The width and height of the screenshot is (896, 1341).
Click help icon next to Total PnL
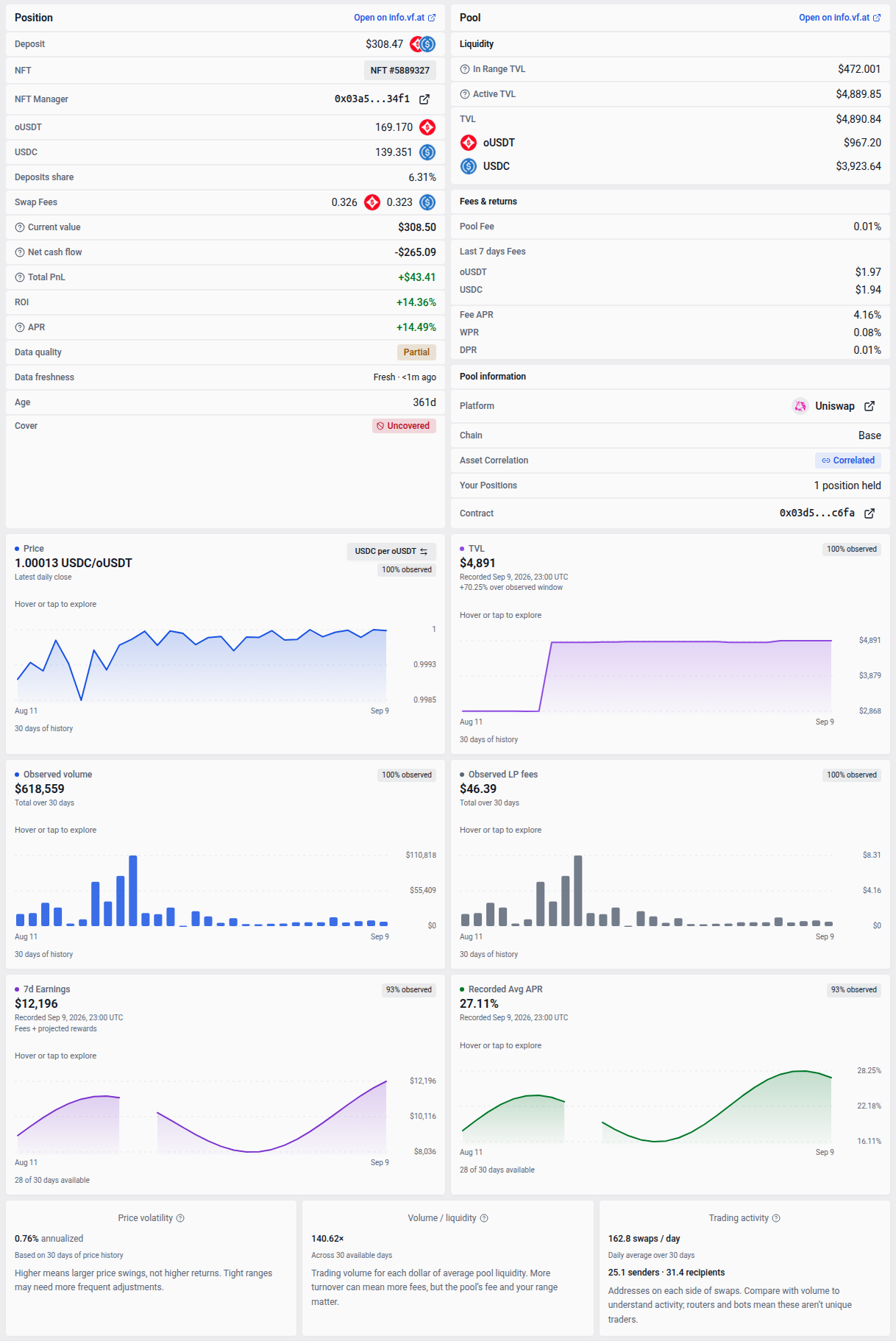coord(20,277)
